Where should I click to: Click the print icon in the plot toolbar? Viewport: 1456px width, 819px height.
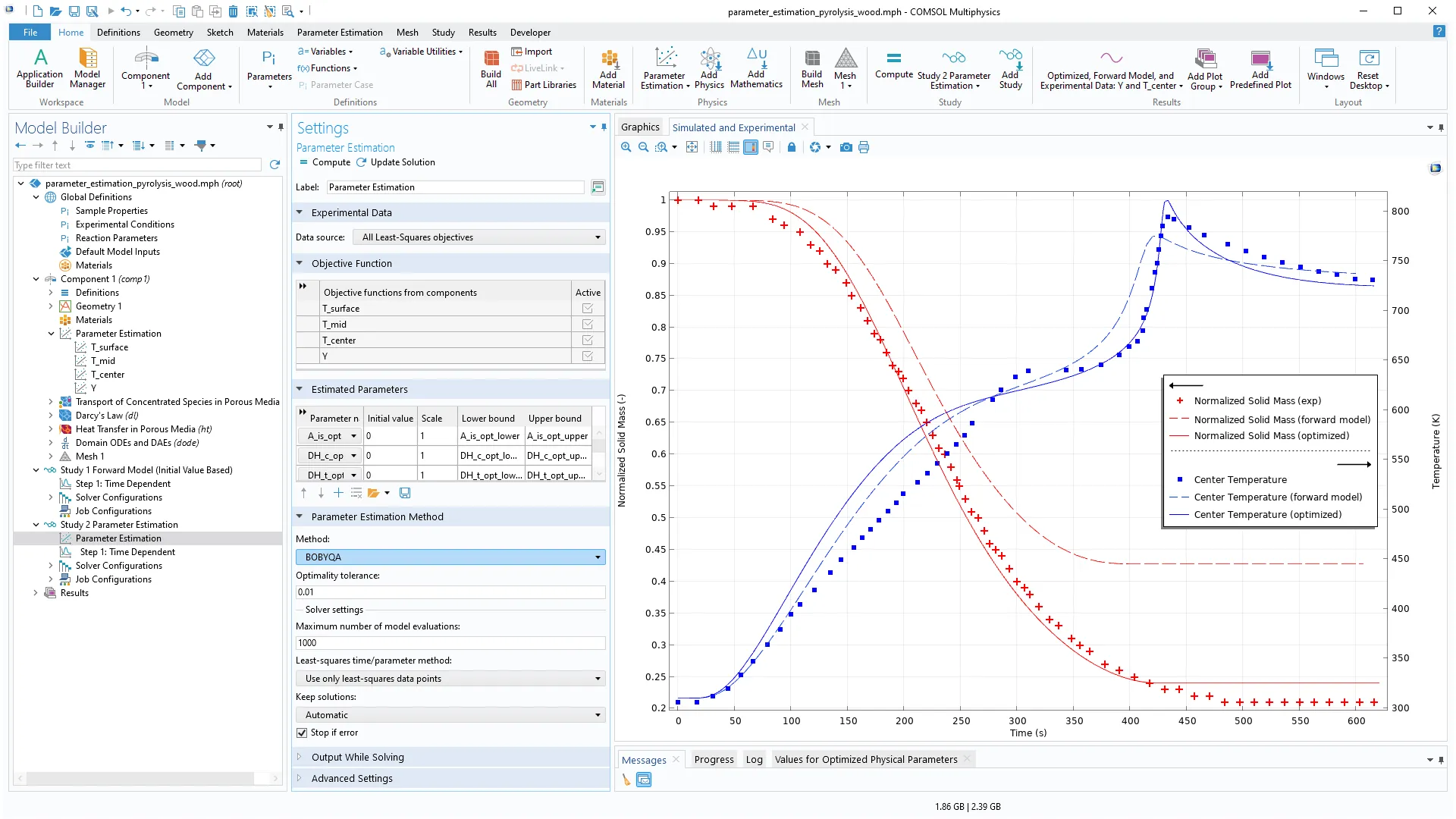point(864,147)
